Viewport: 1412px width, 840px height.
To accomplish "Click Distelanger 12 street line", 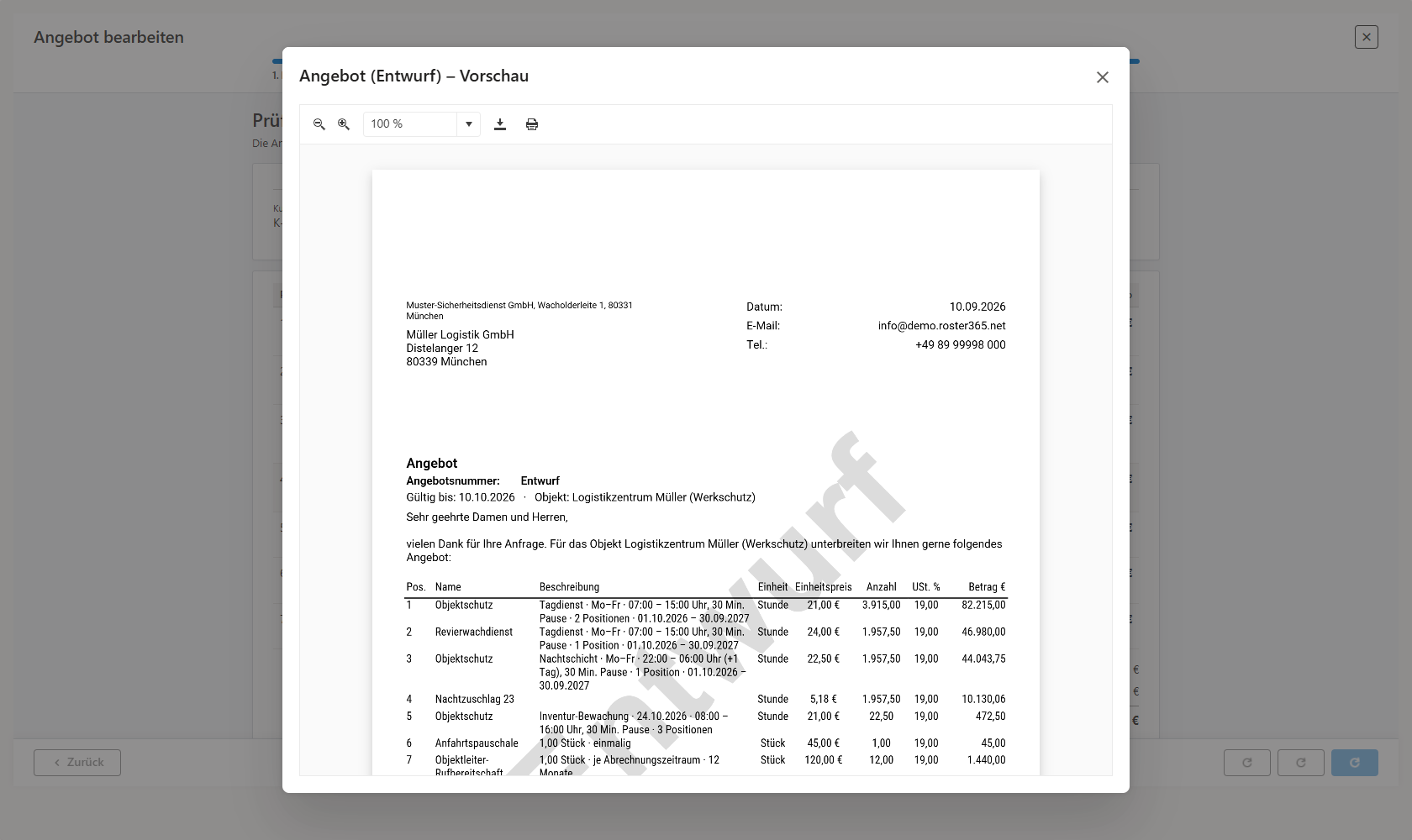I will point(442,348).
